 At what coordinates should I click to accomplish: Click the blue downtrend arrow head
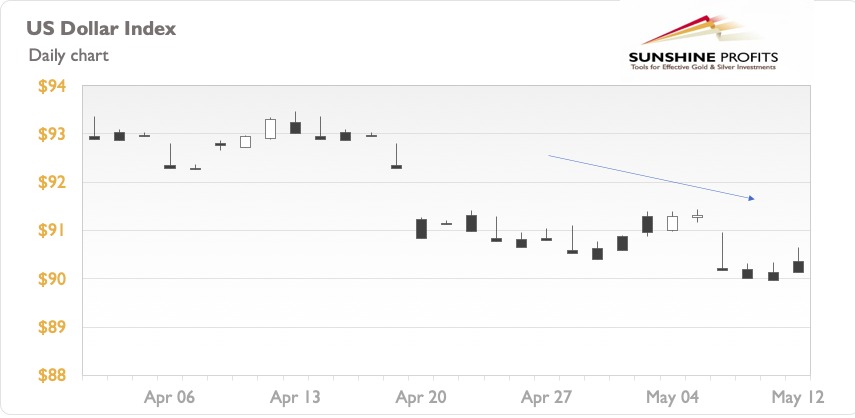point(751,198)
